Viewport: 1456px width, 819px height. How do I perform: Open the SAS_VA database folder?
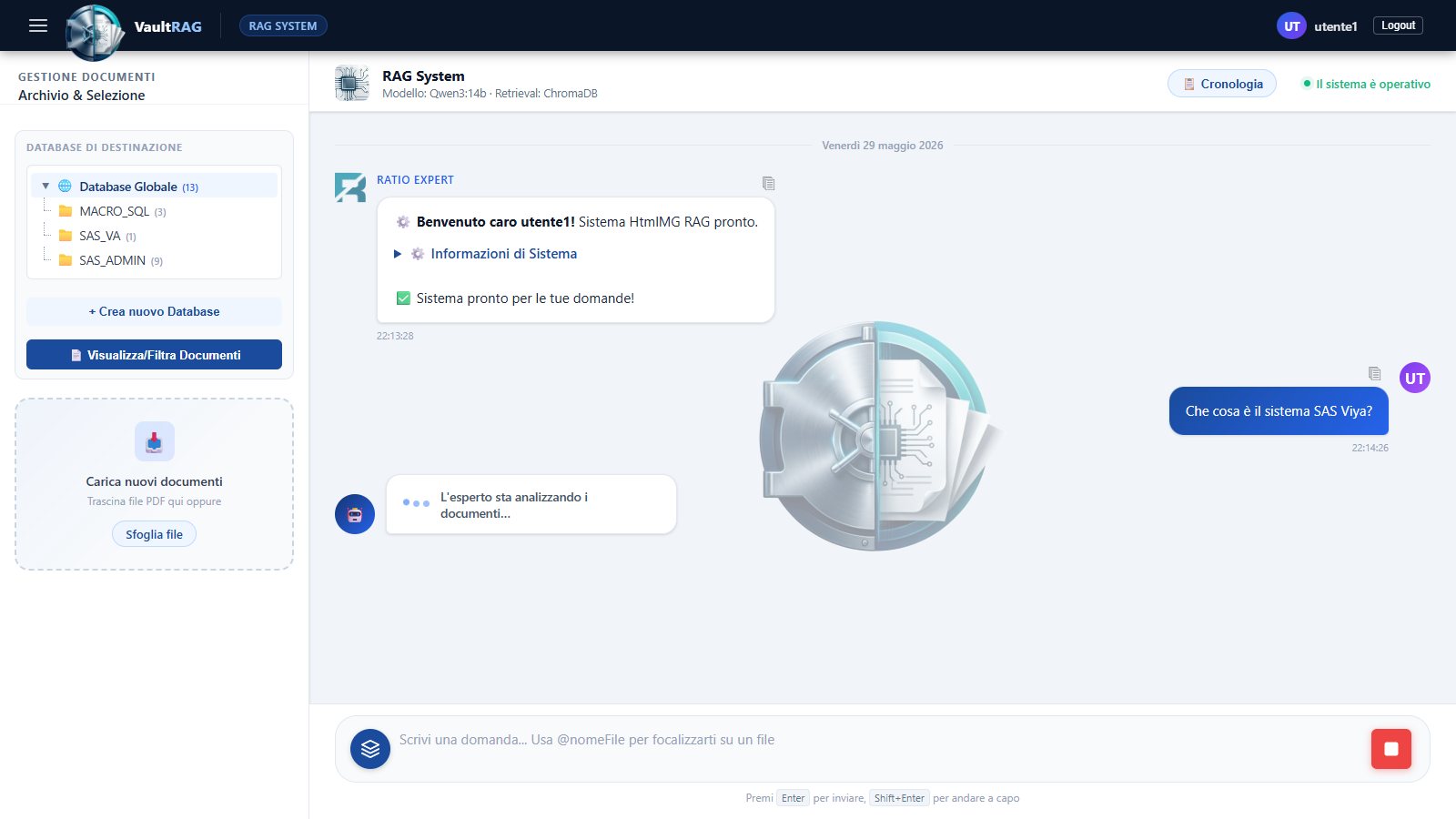pos(99,236)
